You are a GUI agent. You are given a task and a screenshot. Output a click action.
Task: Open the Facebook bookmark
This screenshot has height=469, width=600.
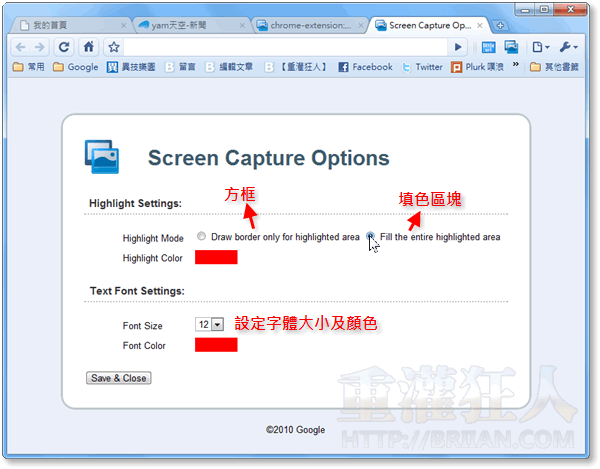click(x=366, y=67)
